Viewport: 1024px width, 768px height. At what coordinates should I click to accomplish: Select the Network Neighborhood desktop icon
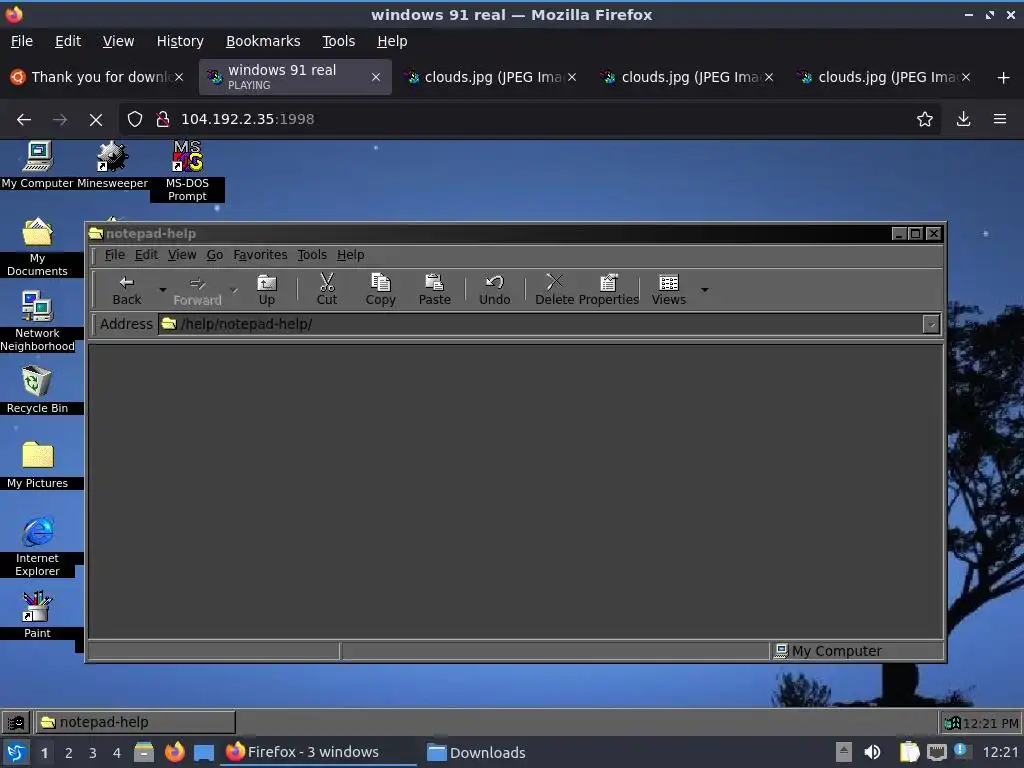tap(37, 321)
